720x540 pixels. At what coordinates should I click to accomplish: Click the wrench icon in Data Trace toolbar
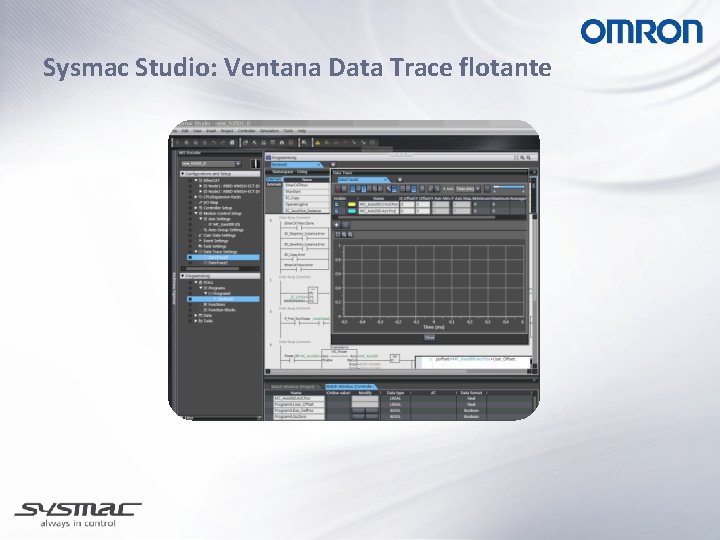[x=388, y=188]
